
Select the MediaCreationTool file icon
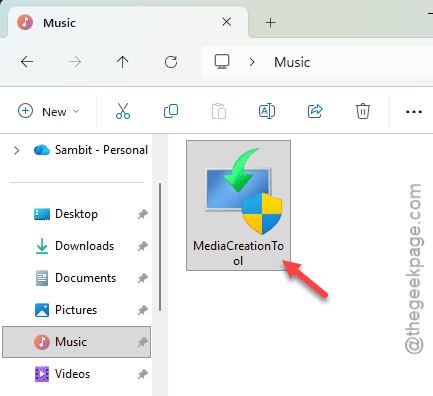pyautogui.click(x=243, y=192)
